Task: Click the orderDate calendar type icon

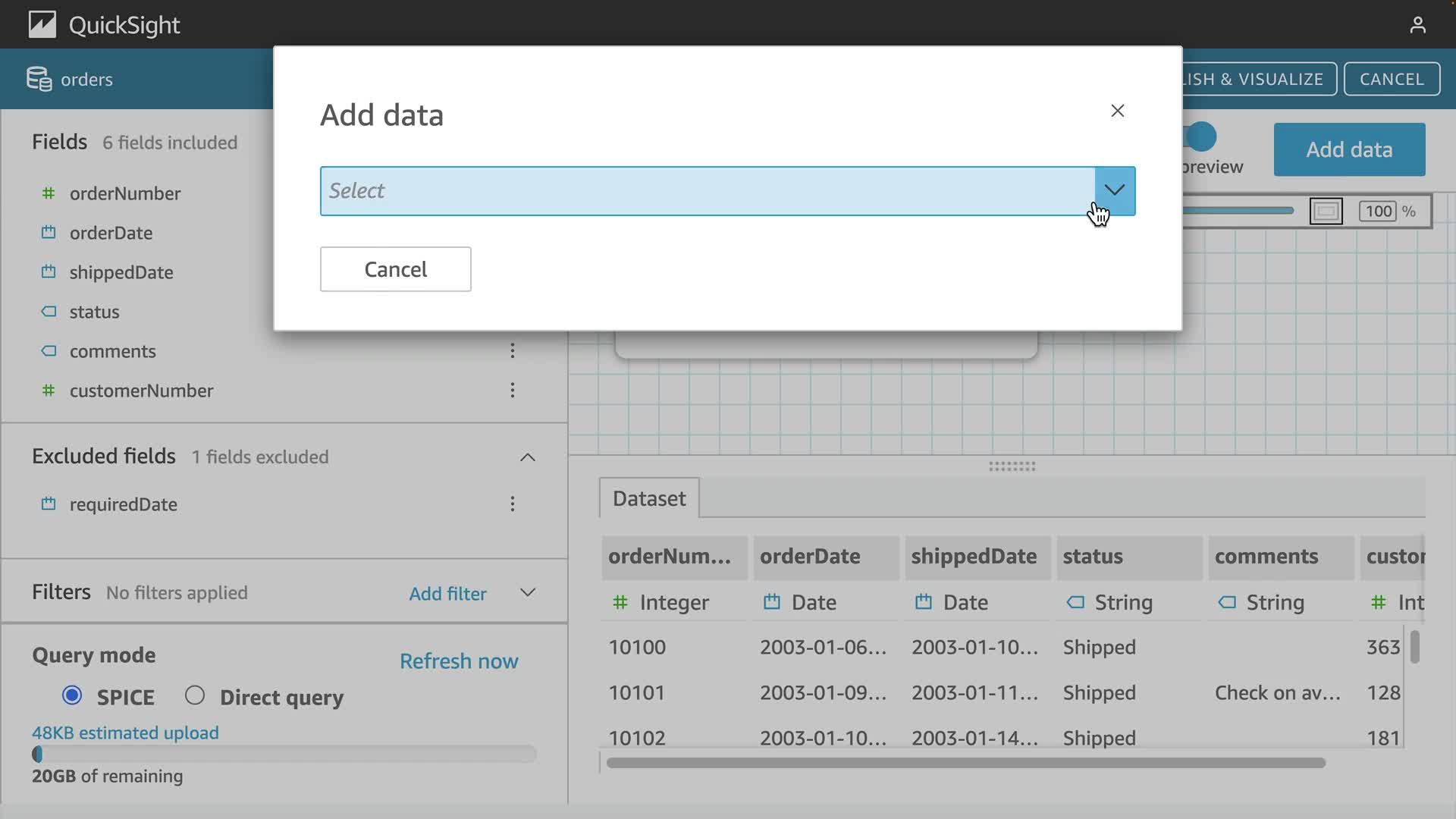Action: click(x=49, y=233)
